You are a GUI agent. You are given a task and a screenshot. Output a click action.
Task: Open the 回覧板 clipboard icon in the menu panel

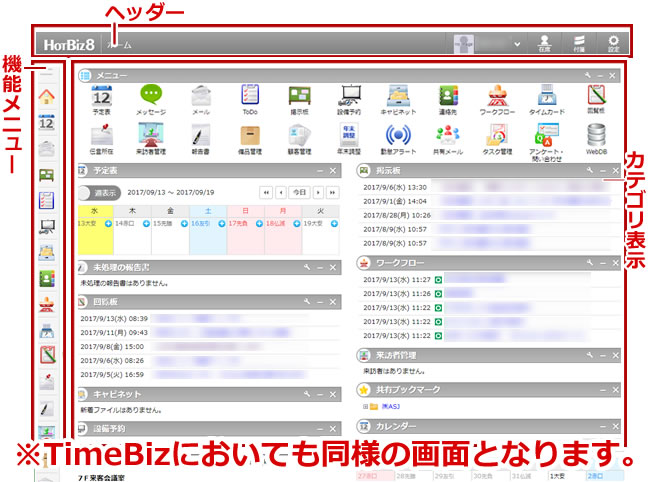[x=596, y=95]
